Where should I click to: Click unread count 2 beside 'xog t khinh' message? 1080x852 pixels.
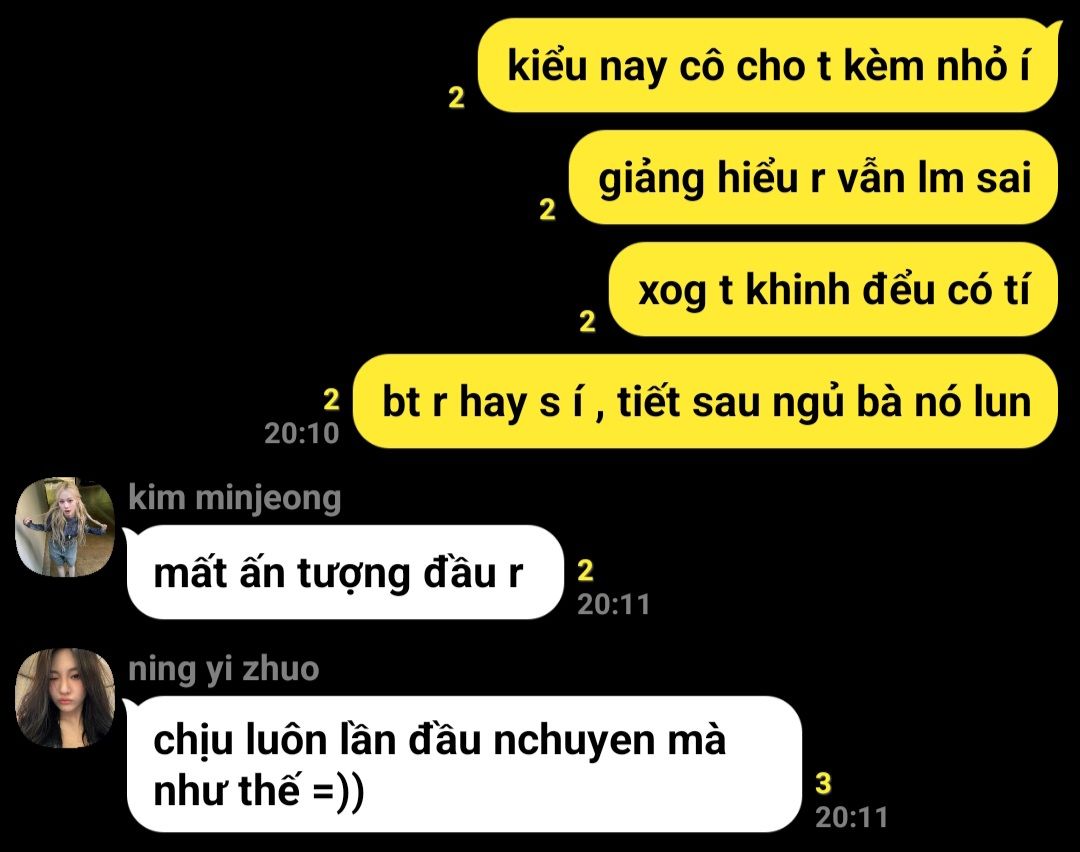(587, 321)
